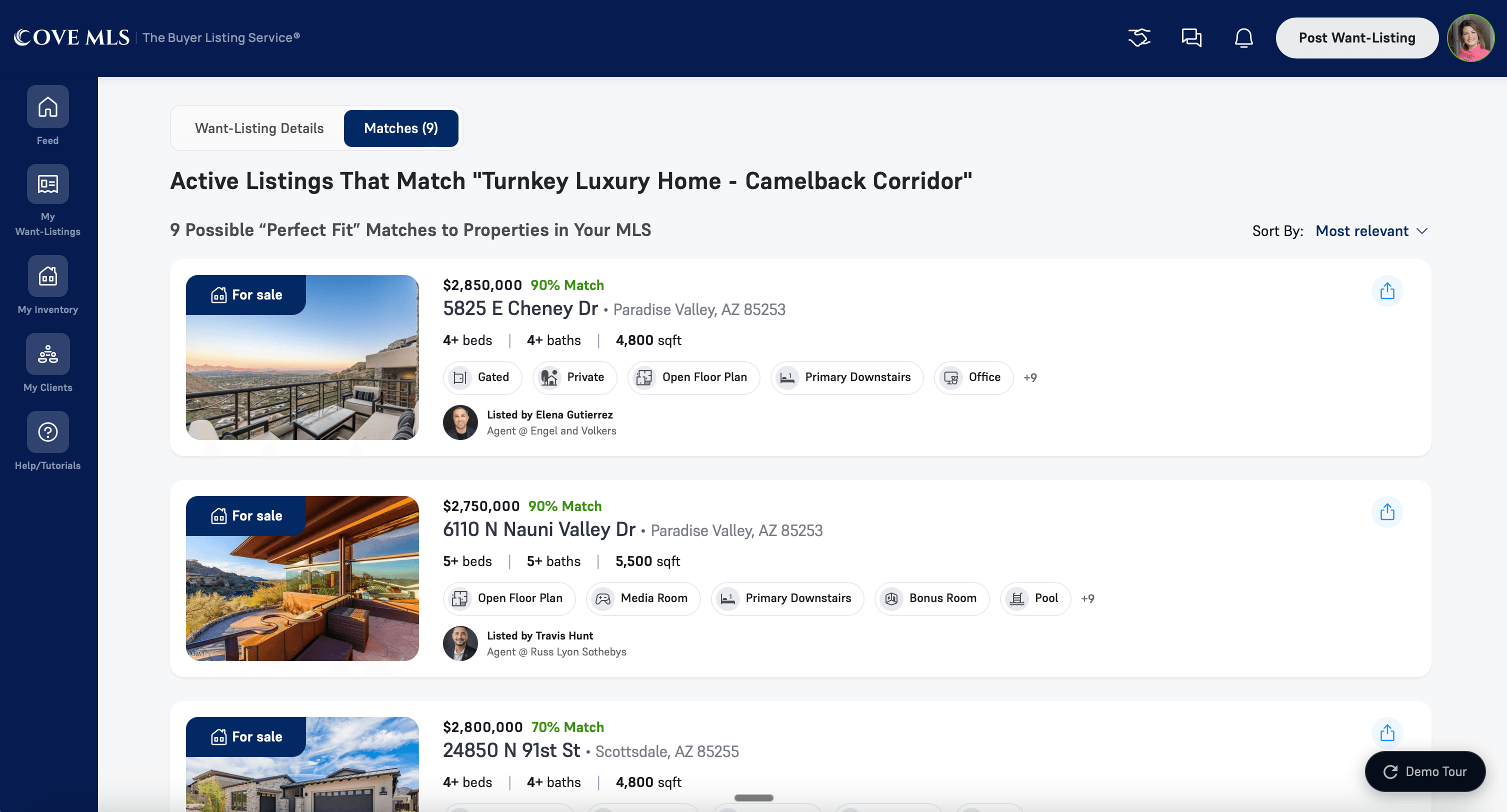1507x812 pixels.
Task: Click the $2,750,000 price
Action: (x=481, y=506)
